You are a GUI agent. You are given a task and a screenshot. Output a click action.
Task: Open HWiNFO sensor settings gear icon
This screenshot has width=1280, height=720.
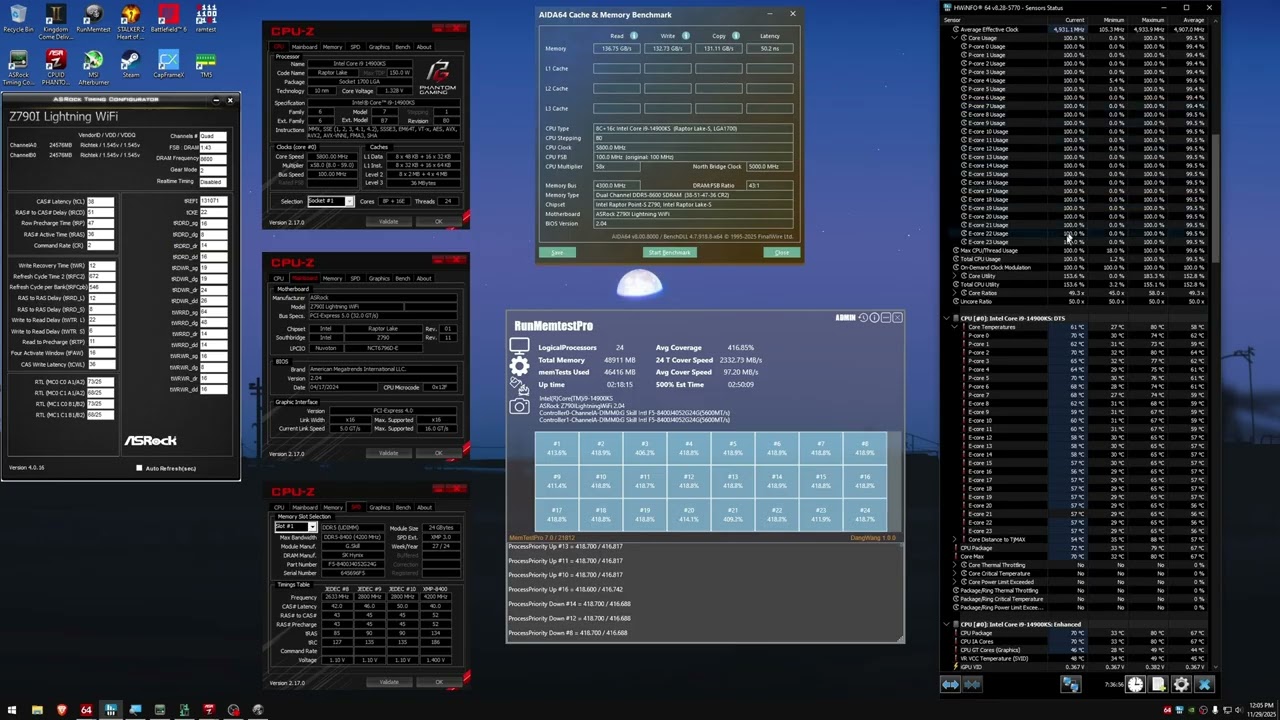tap(1181, 684)
